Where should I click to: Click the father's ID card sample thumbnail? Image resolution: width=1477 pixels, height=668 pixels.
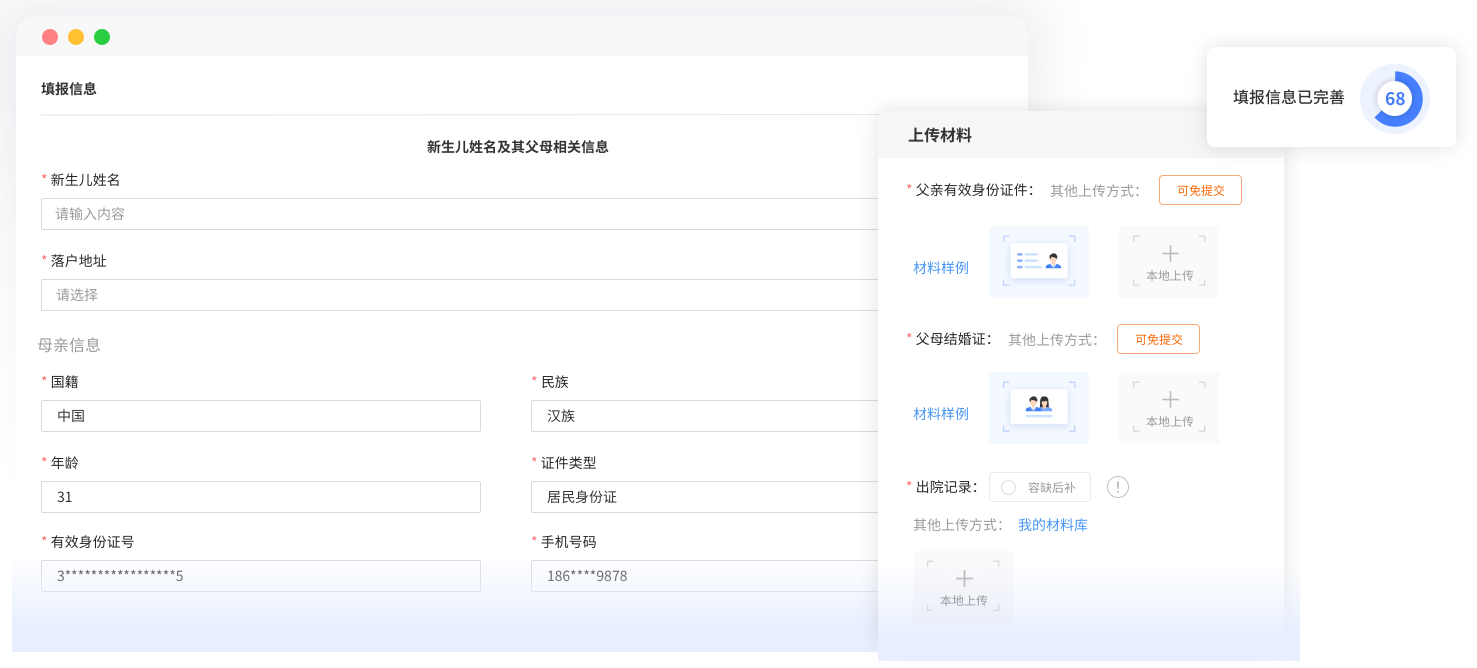point(1038,261)
